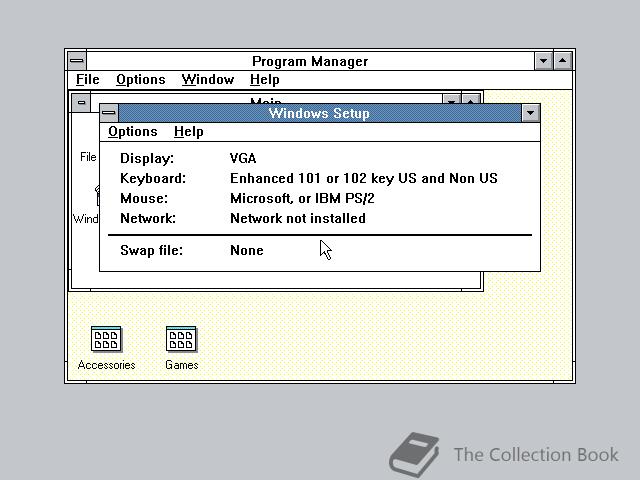Click the 'Display:' label
The image size is (640, 480).
[147, 158]
